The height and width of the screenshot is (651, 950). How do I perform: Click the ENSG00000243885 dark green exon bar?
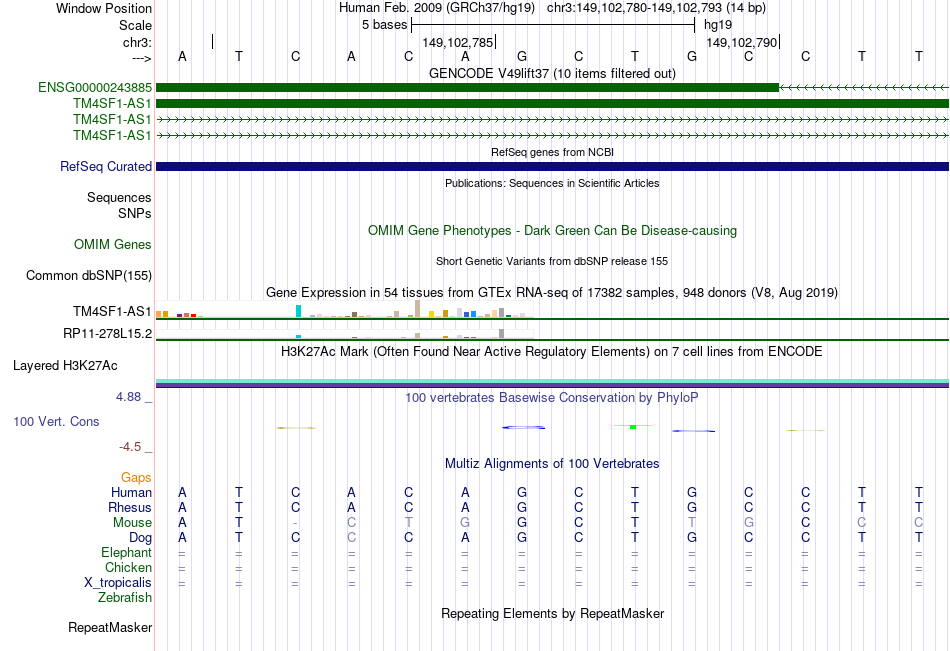pyautogui.click(x=467, y=87)
